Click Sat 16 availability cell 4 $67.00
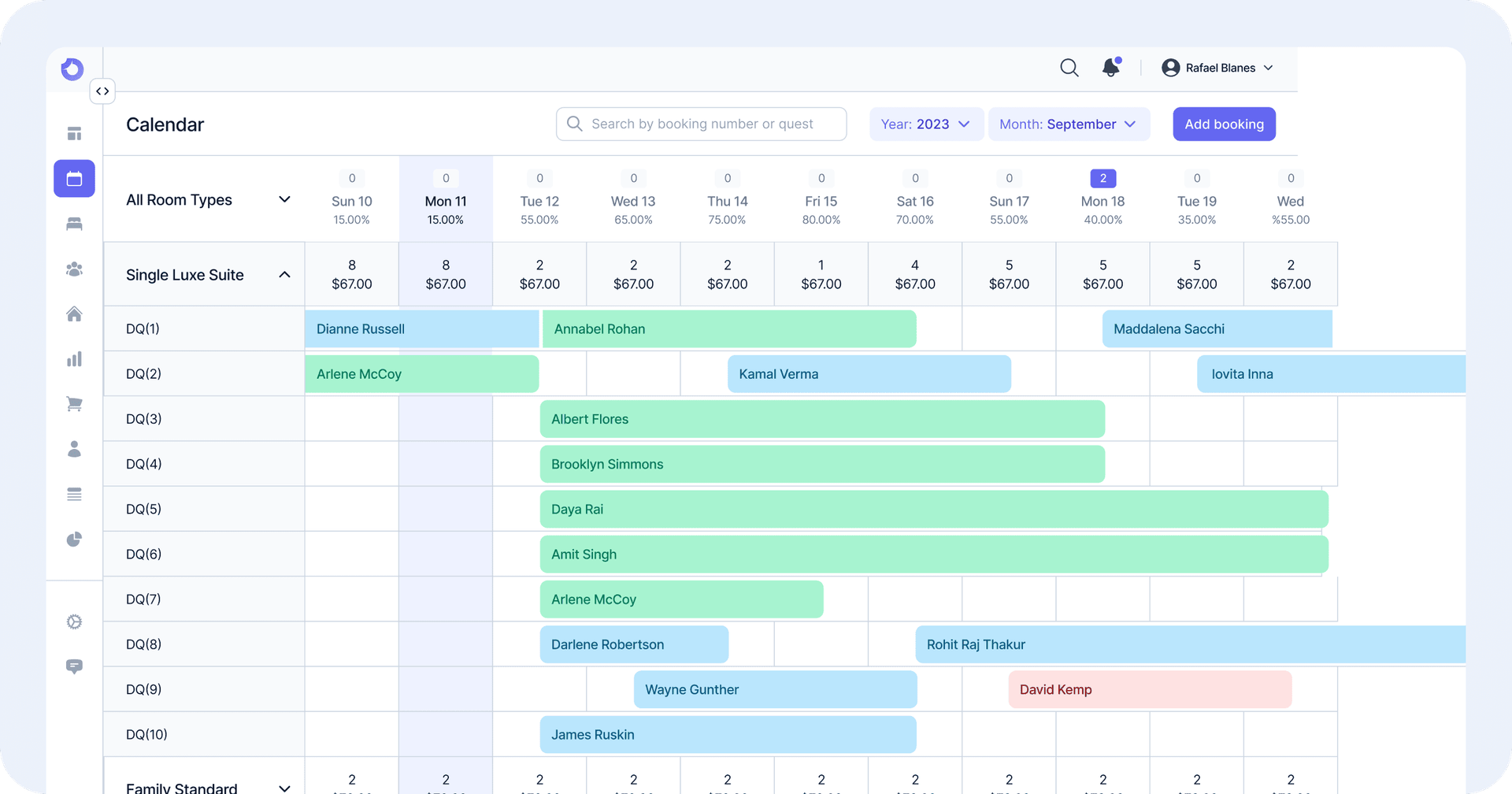Image resolution: width=1512 pixels, height=794 pixels. [x=915, y=274]
